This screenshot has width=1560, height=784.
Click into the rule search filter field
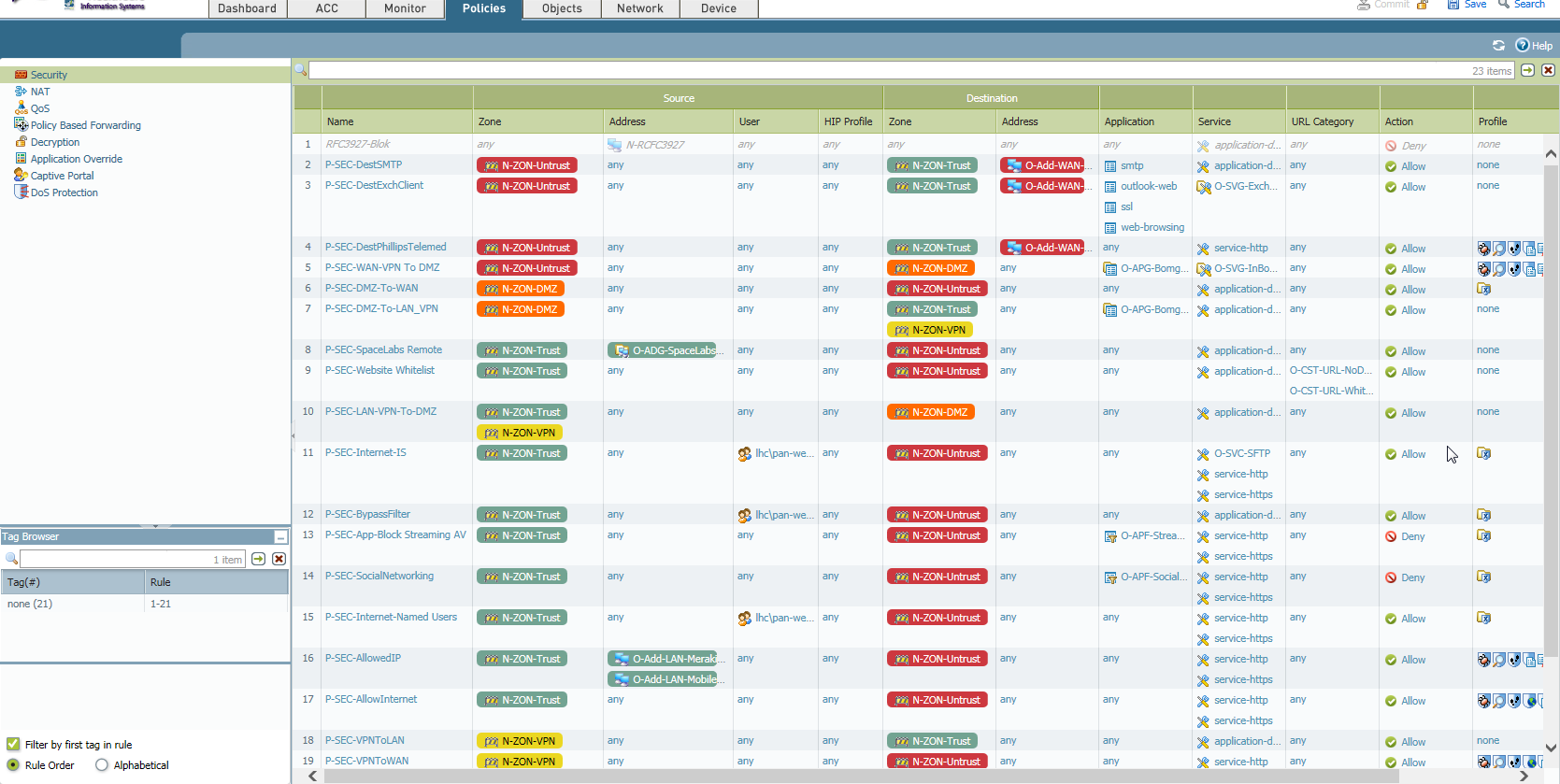[x=888, y=71]
